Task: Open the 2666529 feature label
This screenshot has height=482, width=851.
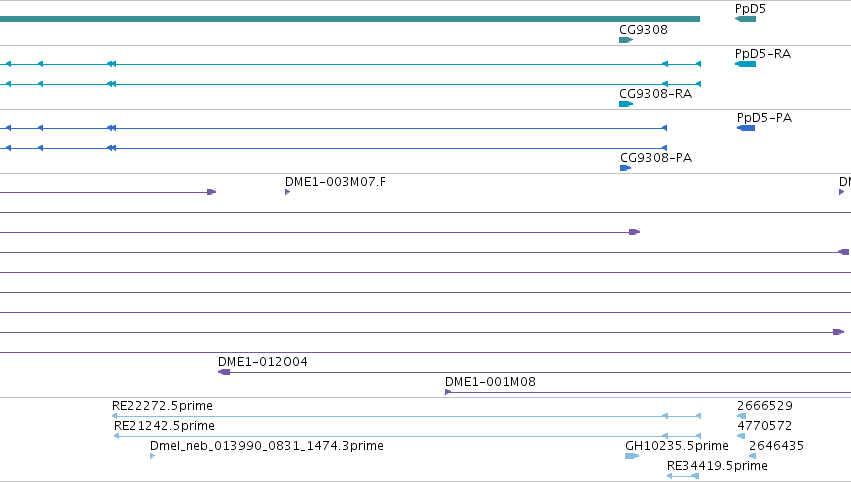Action: pyautogui.click(x=765, y=406)
